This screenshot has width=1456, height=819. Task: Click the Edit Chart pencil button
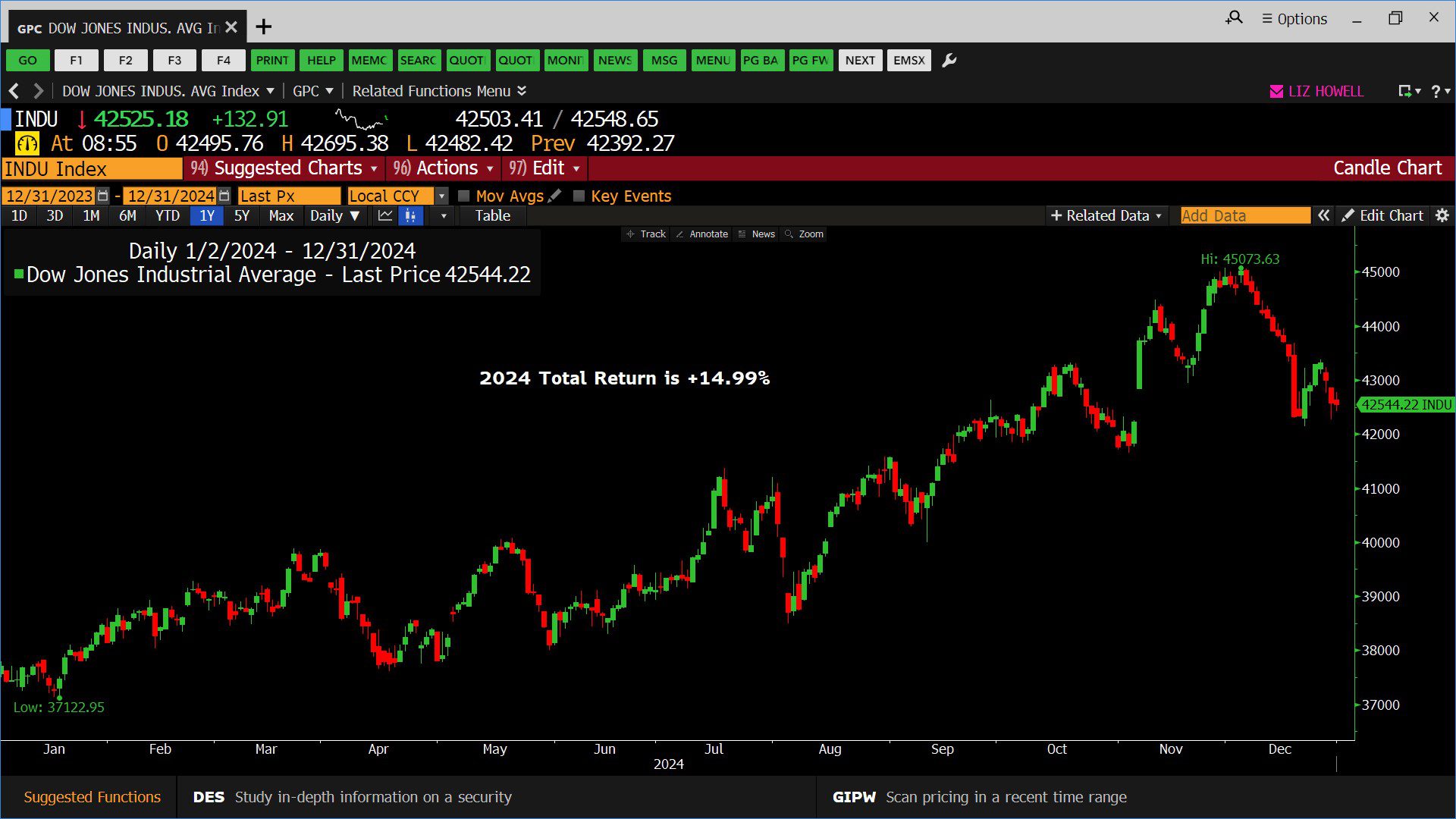1382,216
